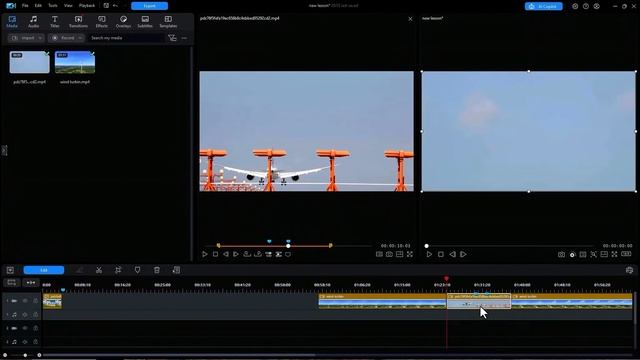Viewport: 640px width, 360px height.
Task: Step to next frame in timeline preview
Action: (x=463, y=254)
